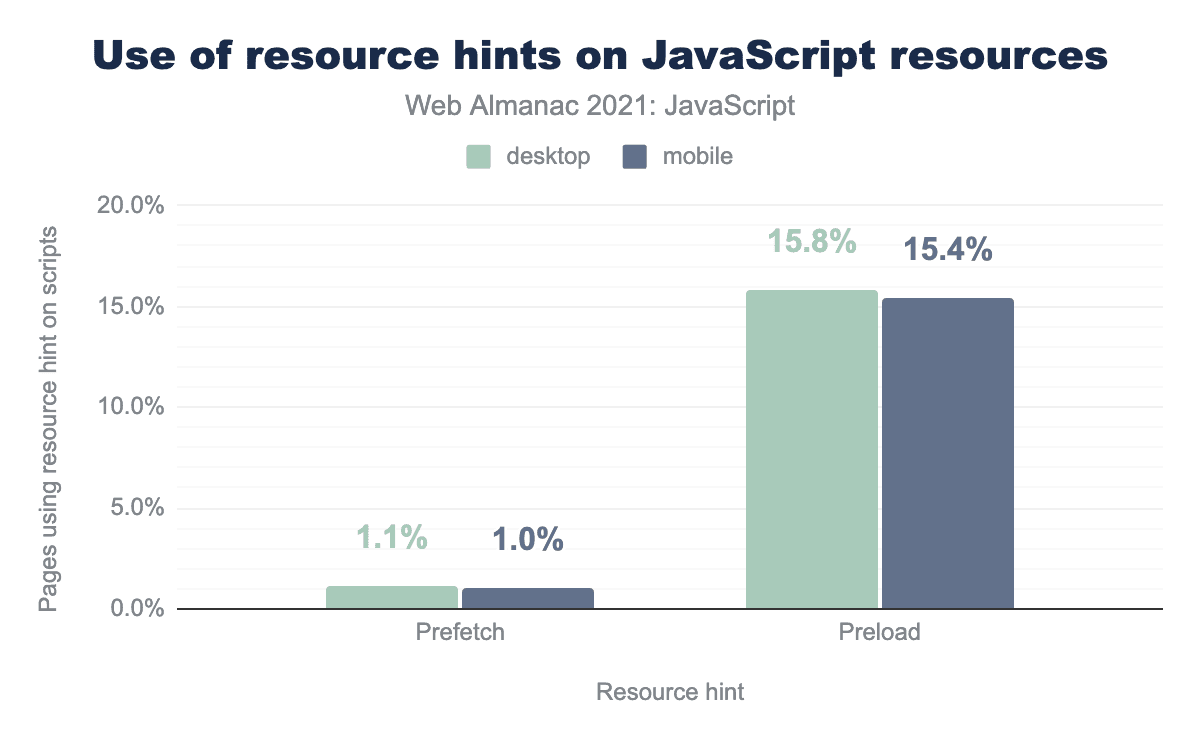Click the 10.0% y-axis tick label

pyautogui.click(x=129, y=407)
